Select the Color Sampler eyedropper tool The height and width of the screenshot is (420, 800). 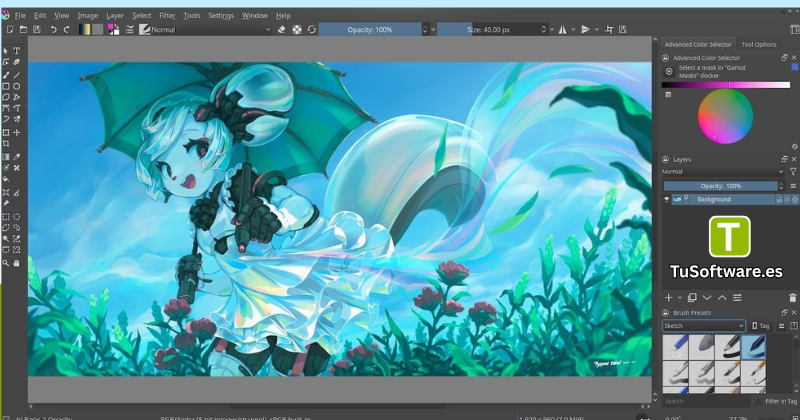16,157
